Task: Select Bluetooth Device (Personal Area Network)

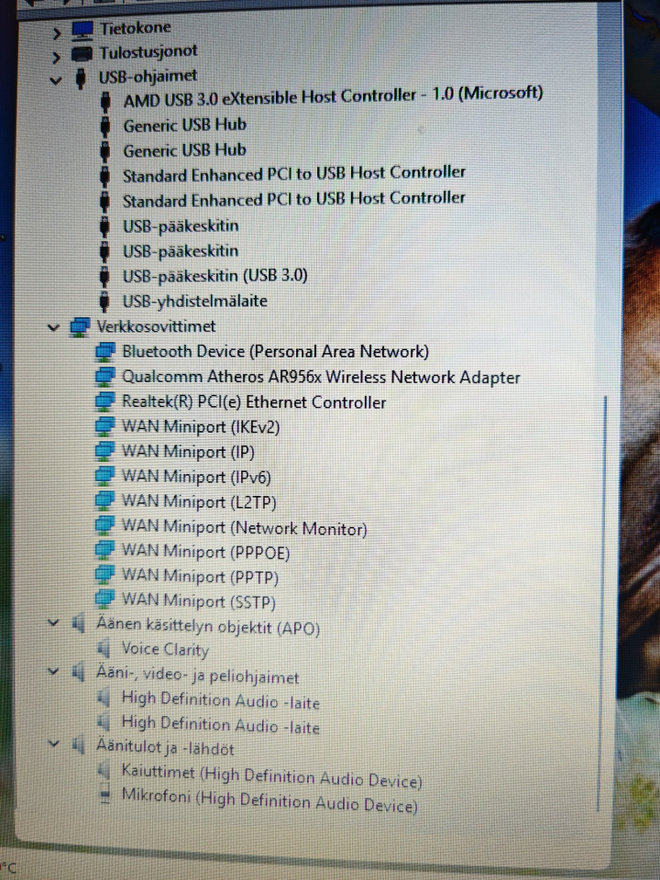Action: (x=276, y=351)
